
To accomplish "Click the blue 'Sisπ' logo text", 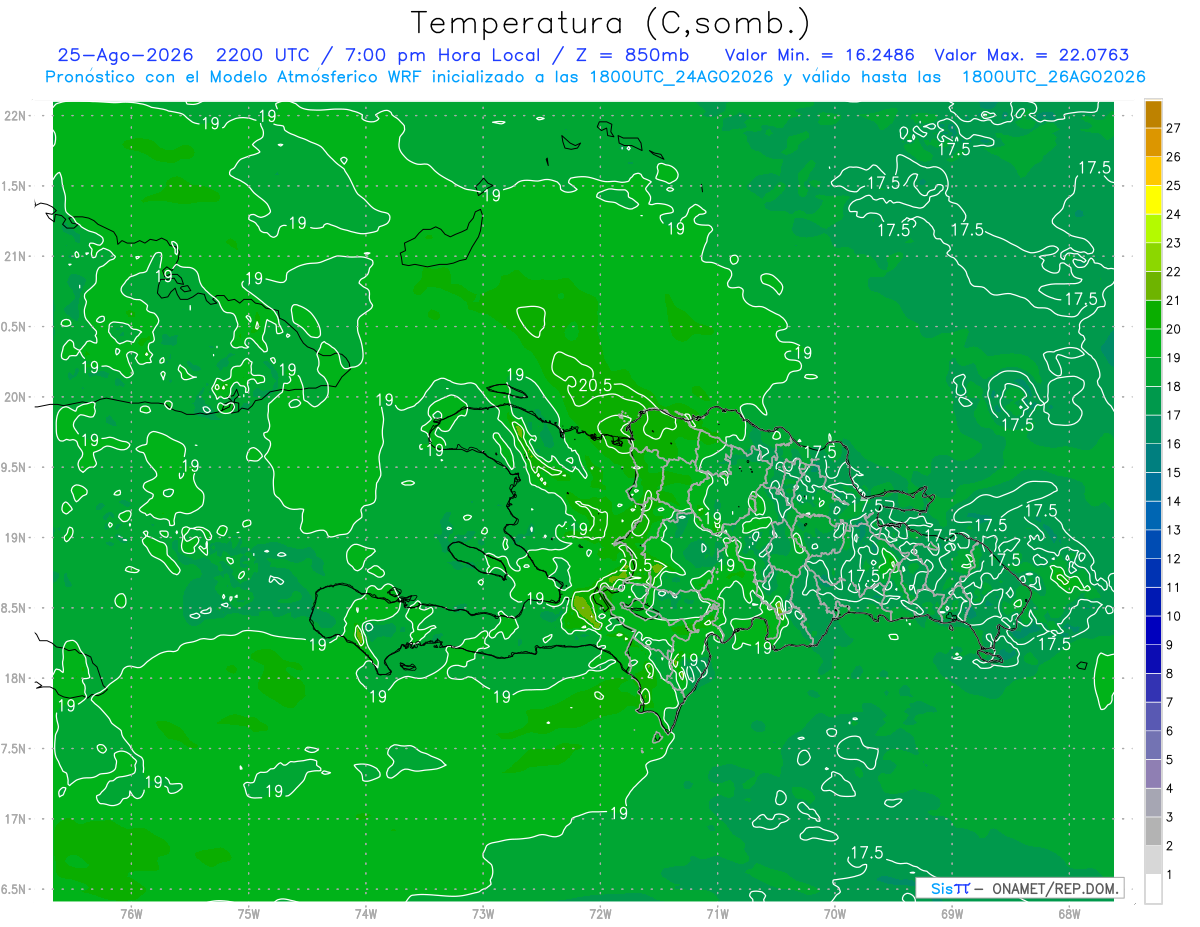I will tap(950, 888).
